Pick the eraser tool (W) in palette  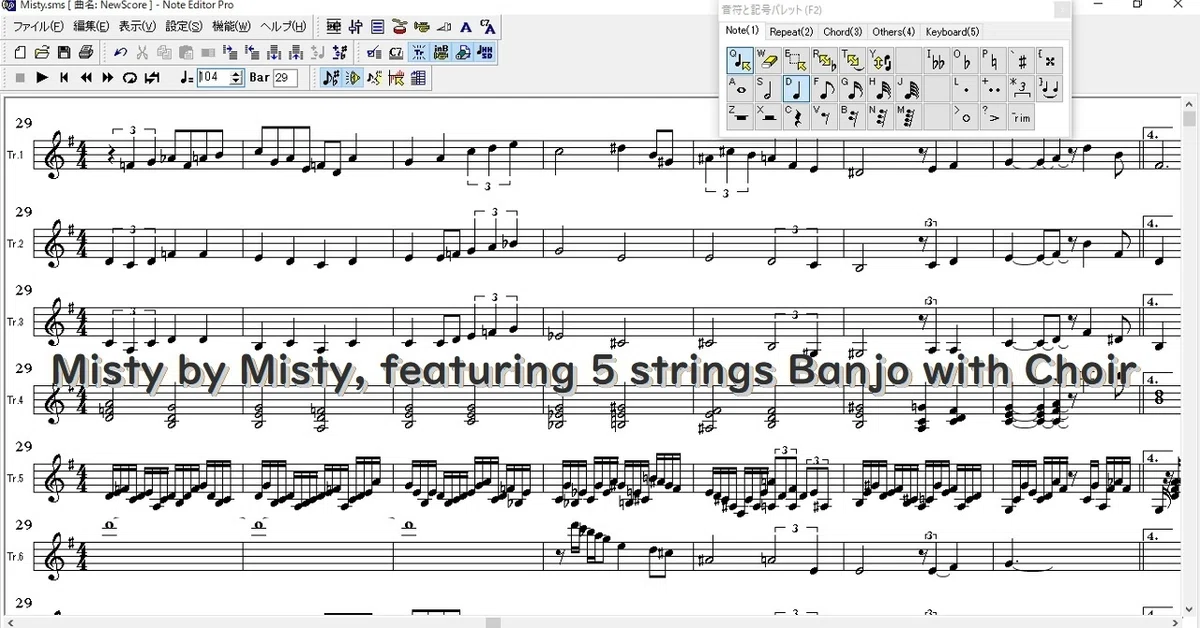coord(768,60)
